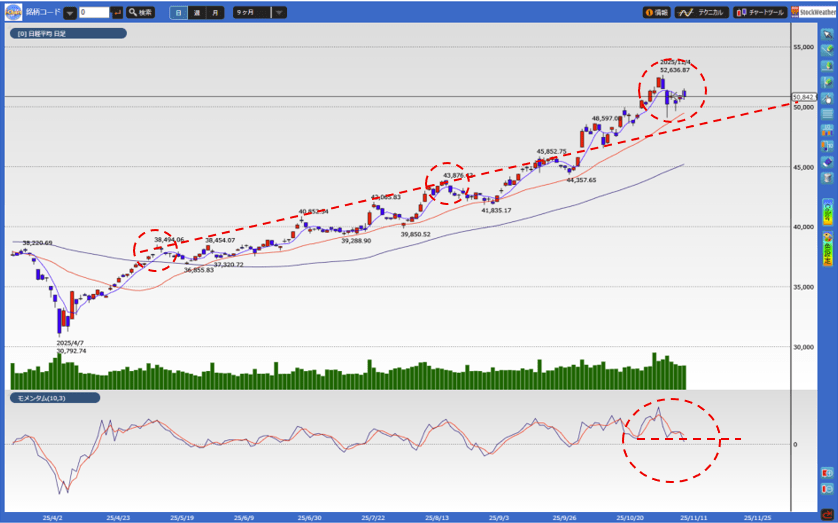Switch chart to 週 weekly candles
Screen dimensions: 838x523
coord(196,12)
